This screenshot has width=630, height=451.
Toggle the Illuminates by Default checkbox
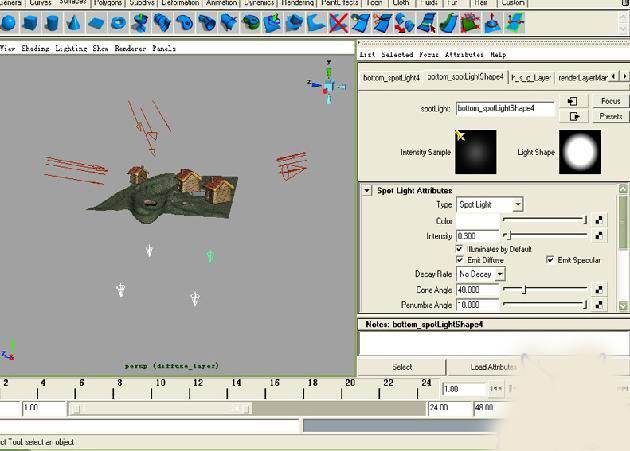coord(460,249)
